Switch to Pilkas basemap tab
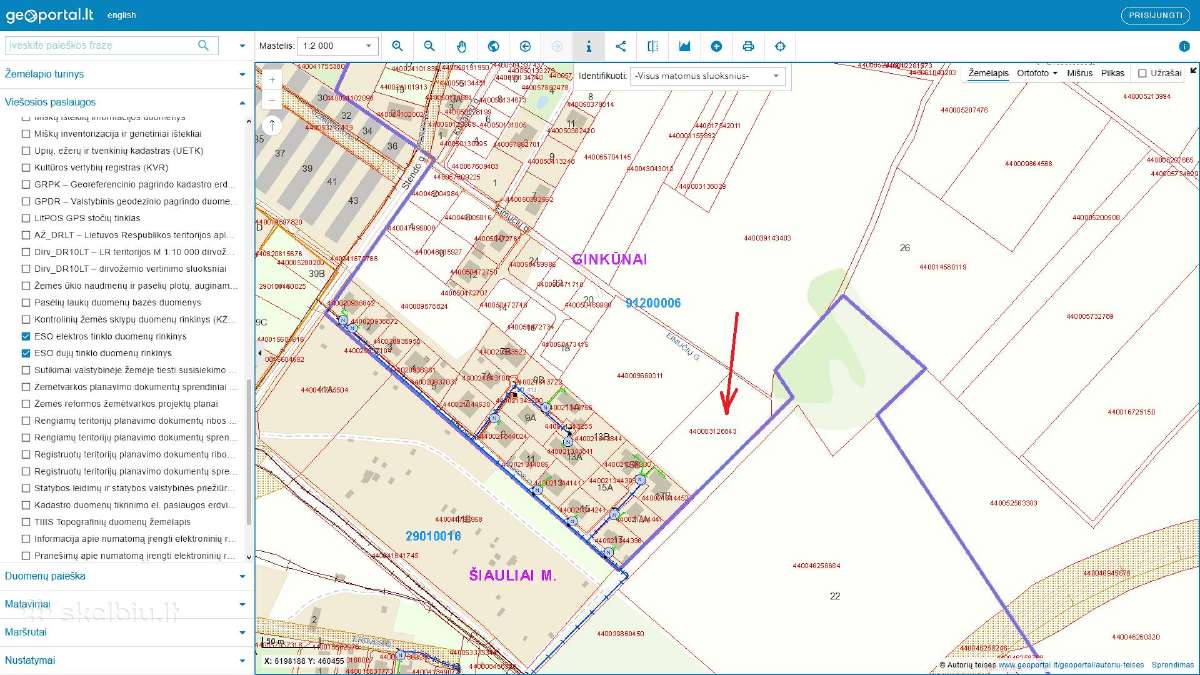This screenshot has width=1200, height=675. [1113, 73]
